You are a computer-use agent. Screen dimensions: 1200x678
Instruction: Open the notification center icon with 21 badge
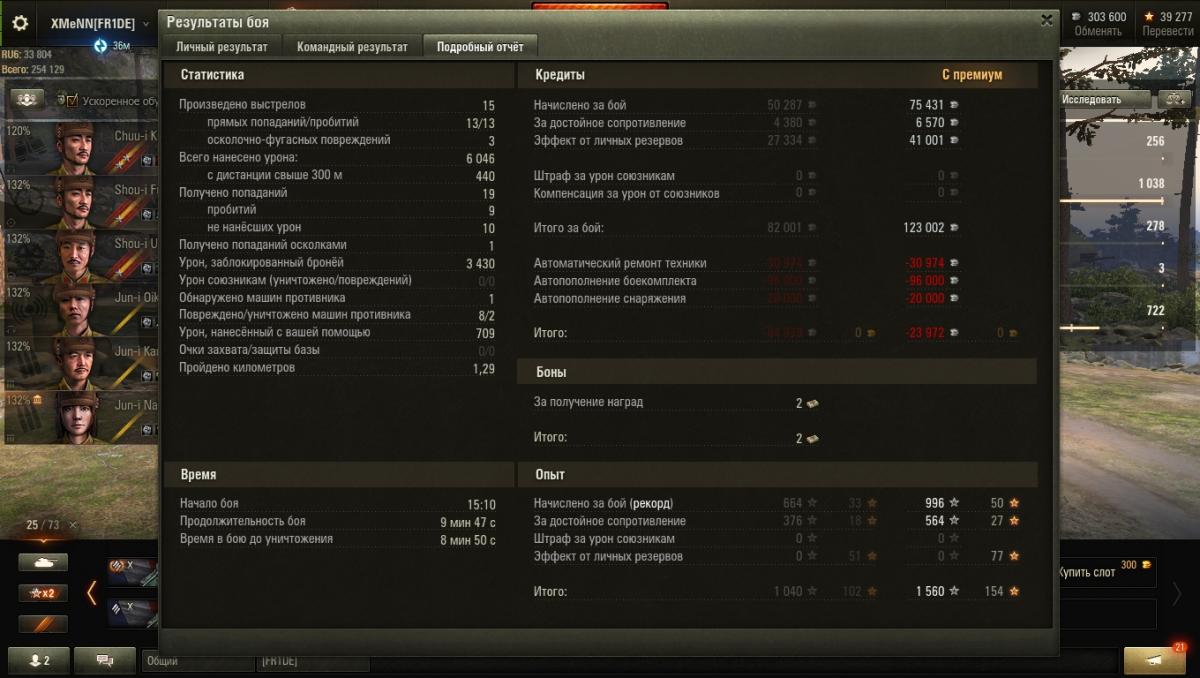(1154, 661)
